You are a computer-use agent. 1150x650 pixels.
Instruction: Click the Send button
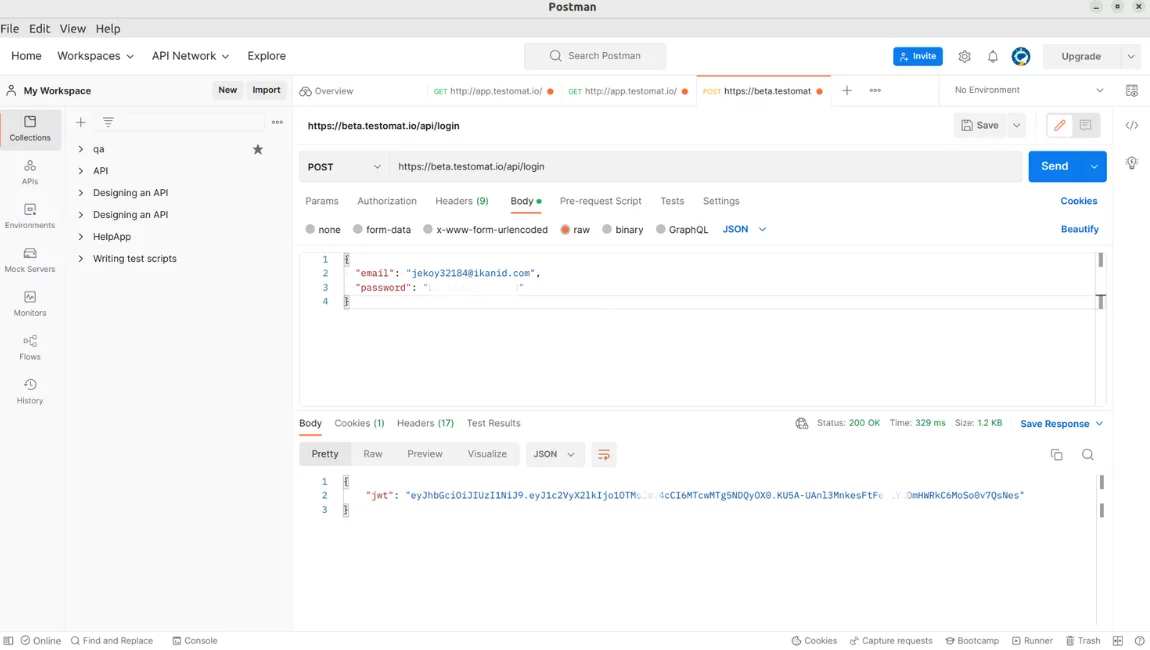1054,167
